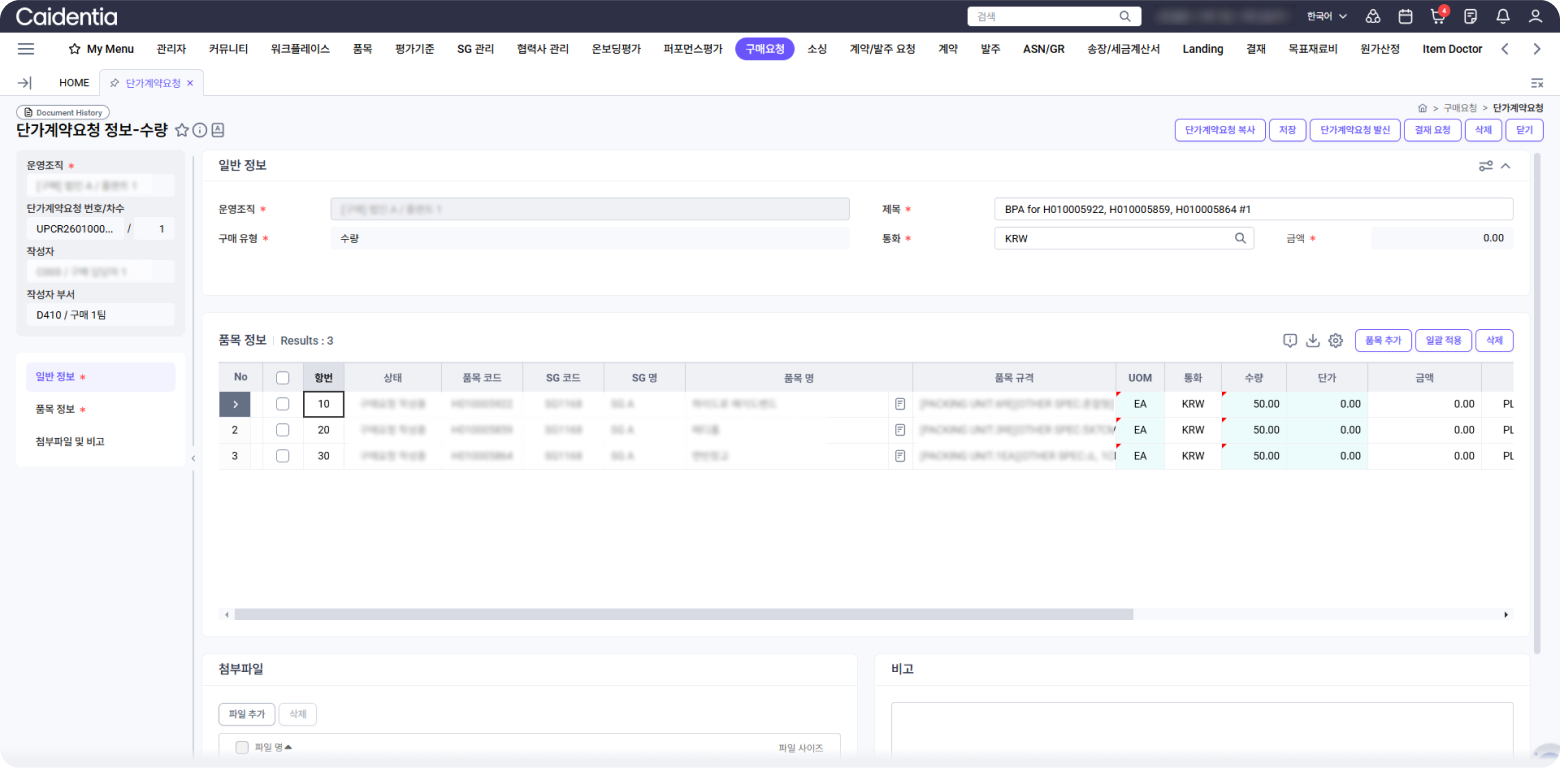
Task: Open the hamburger main menu
Action: click(x=26, y=49)
